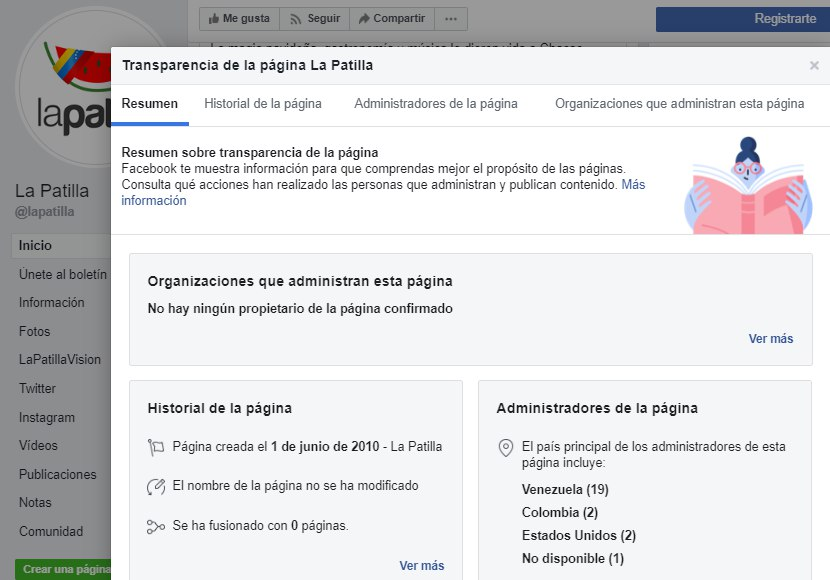Click the Colombia (2) entry
The width and height of the screenshot is (830, 580).
point(560,513)
